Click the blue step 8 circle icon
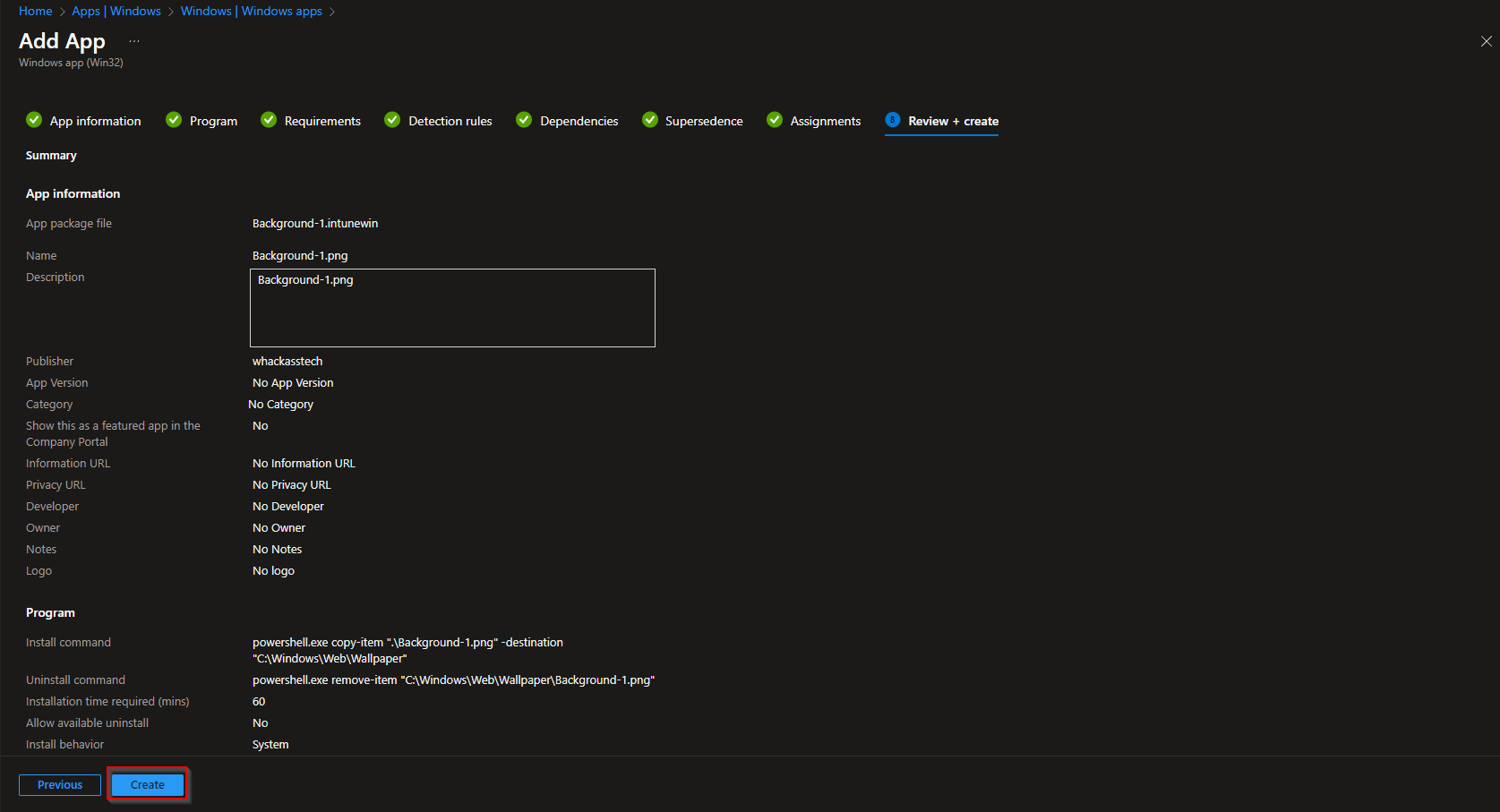 click(x=892, y=120)
